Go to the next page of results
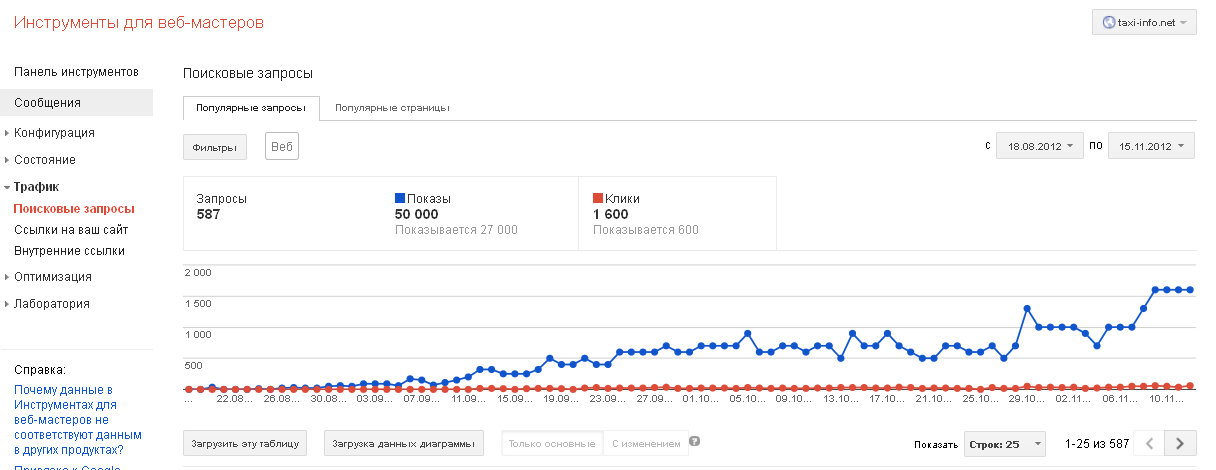Viewport: 1216px width, 470px height. coord(1181,443)
